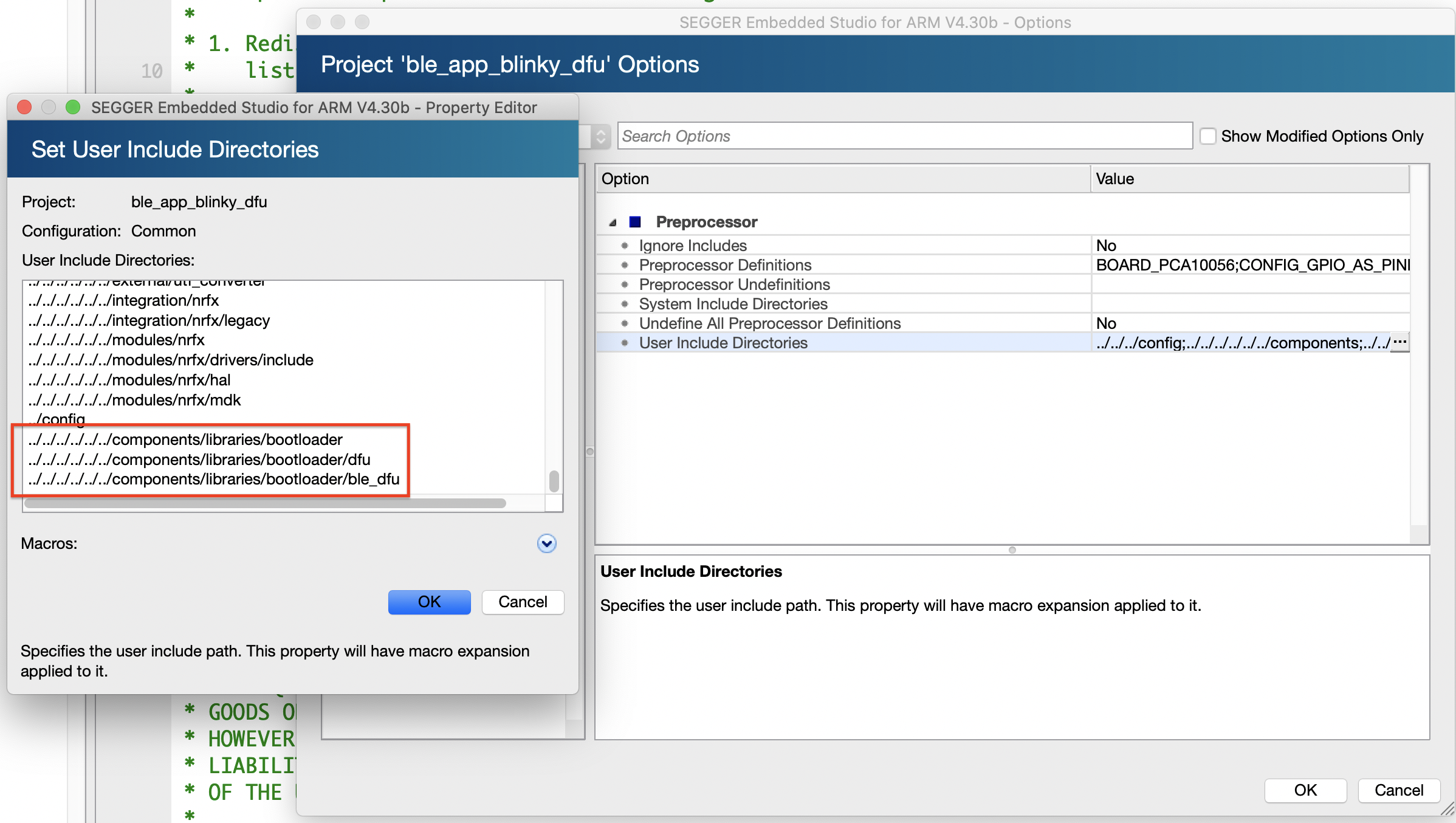Click the blue category icon beside Preprocessor
This screenshot has width=1456, height=823.
click(634, 222)
